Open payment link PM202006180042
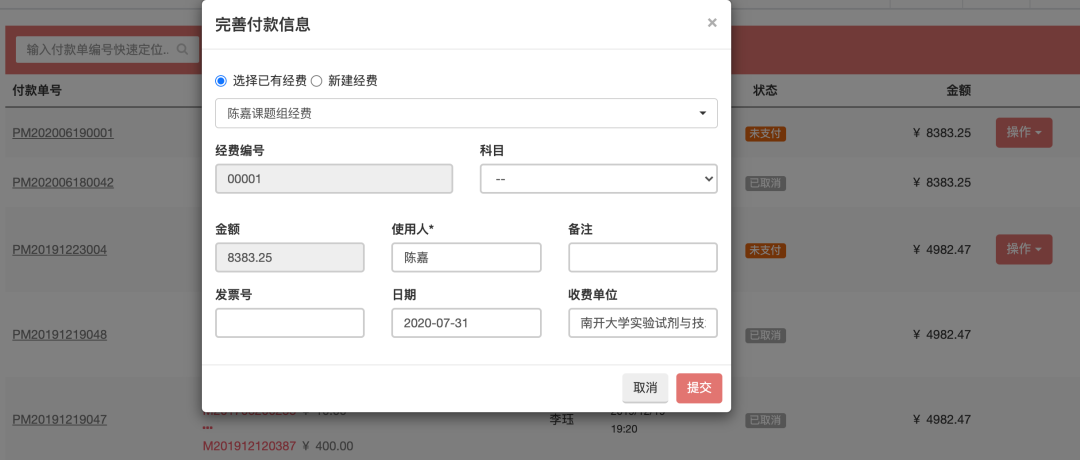1080x460 pixels. pos(63,183)
